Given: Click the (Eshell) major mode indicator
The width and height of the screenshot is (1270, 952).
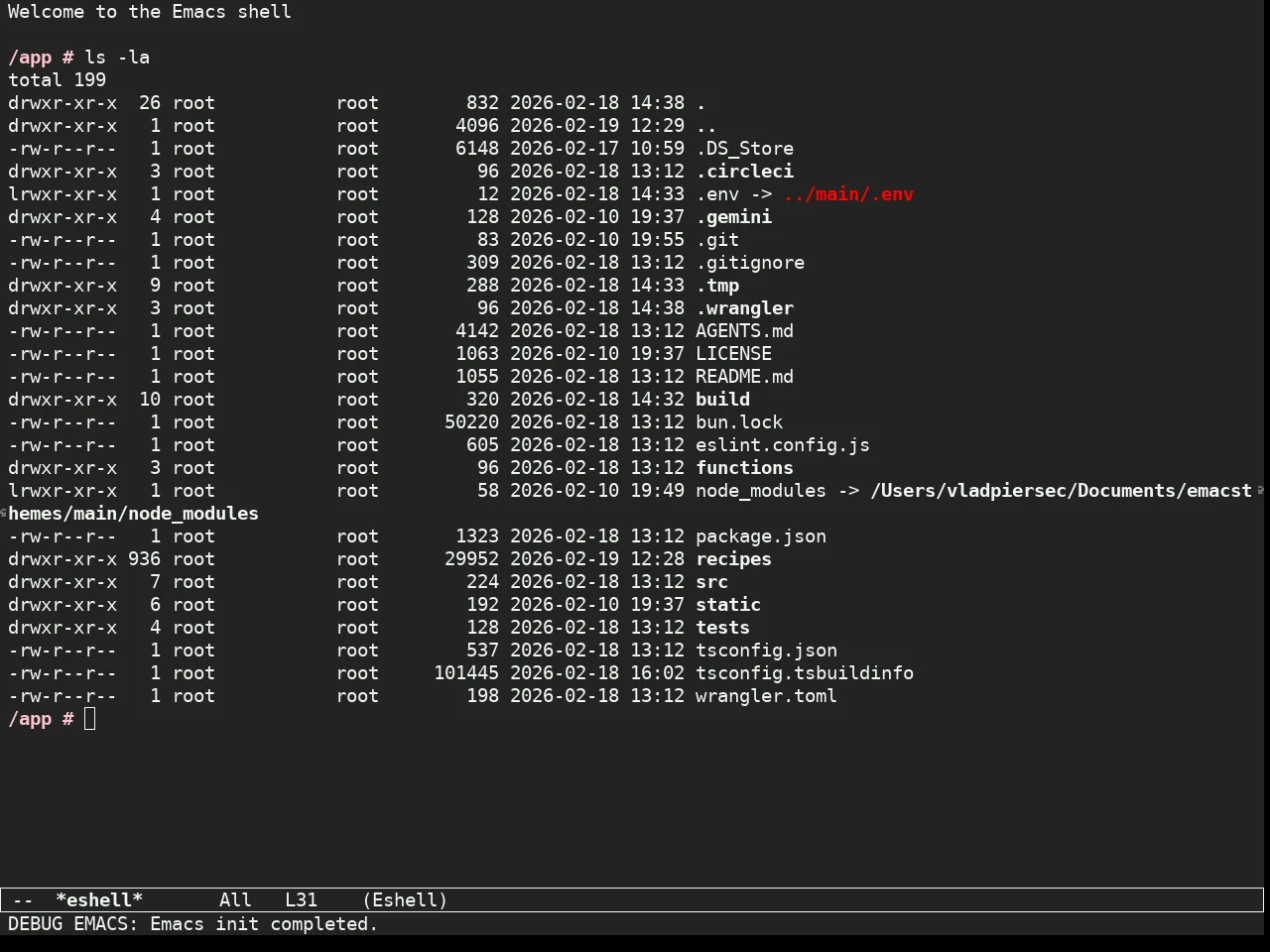Looking at the screenshot, I should pos(405,900).
